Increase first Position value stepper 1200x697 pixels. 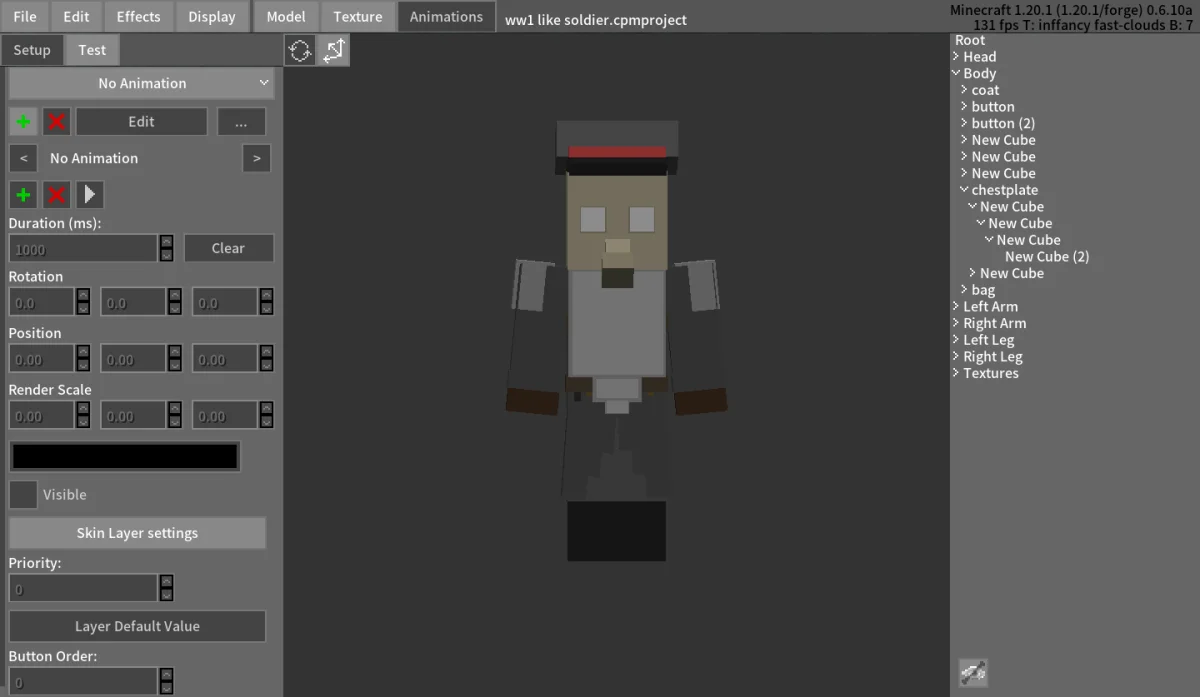pyautogui.click(x=83, y=352)
